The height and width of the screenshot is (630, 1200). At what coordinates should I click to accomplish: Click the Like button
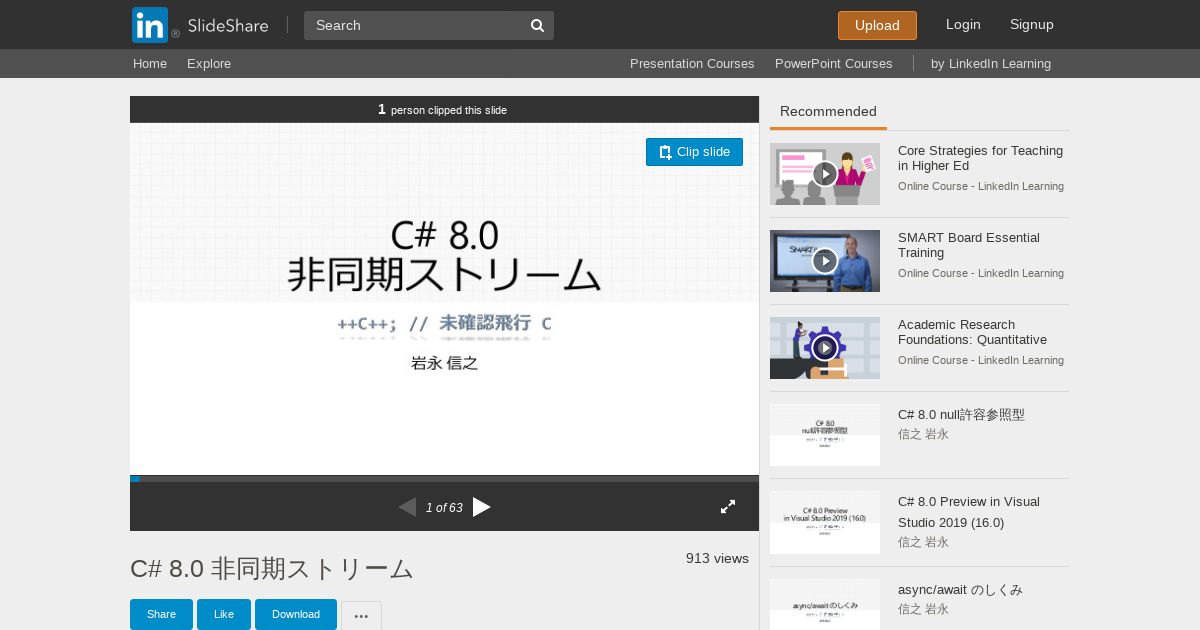224,614
